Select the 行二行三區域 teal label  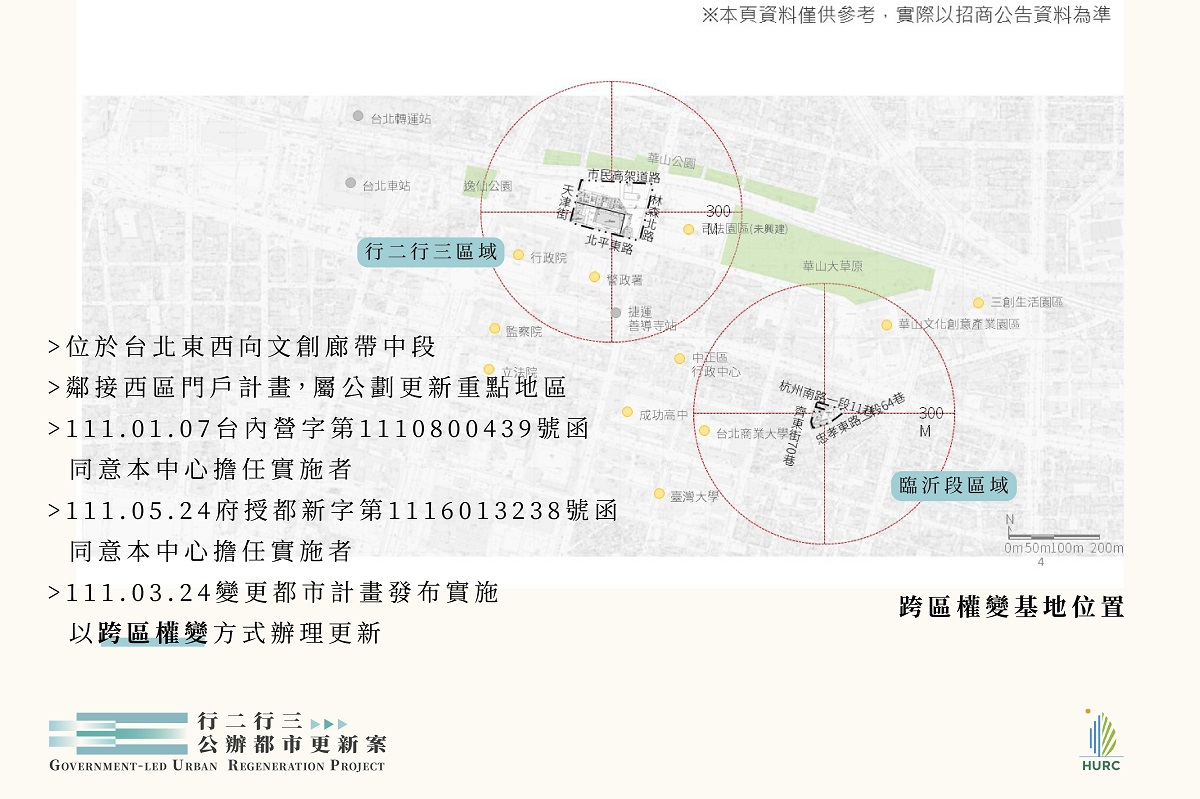pos(431,252)
